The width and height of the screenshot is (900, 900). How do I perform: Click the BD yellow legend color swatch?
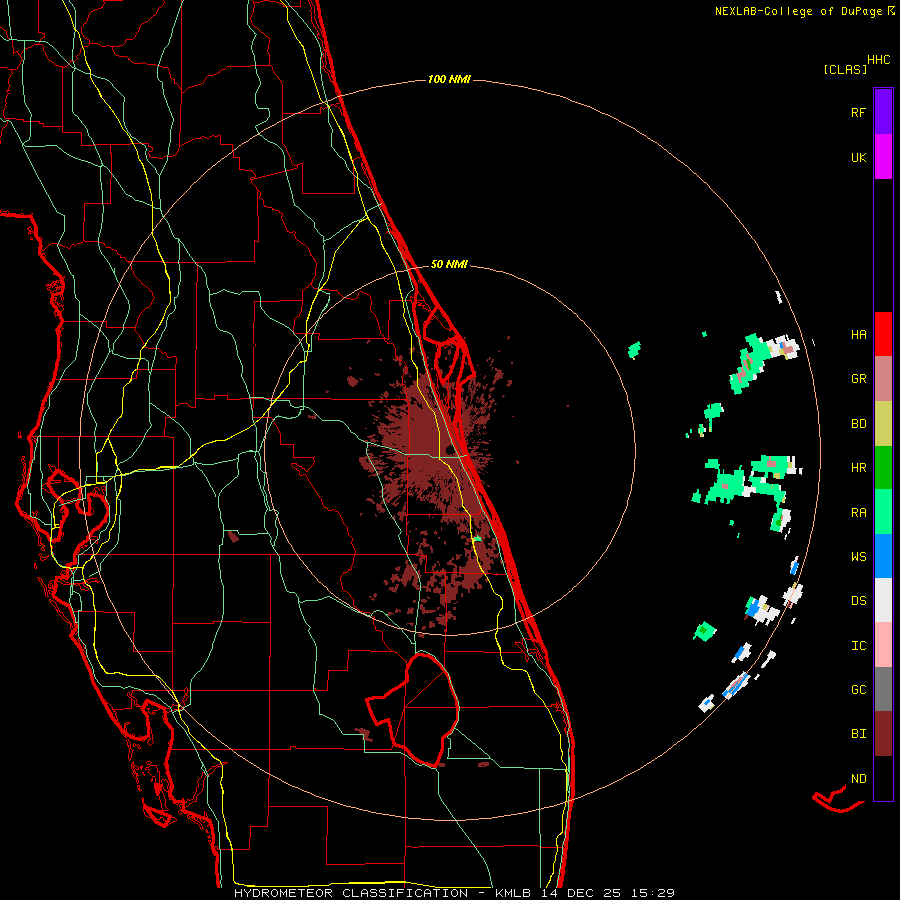pyautogui.click(x=883, y=424)
